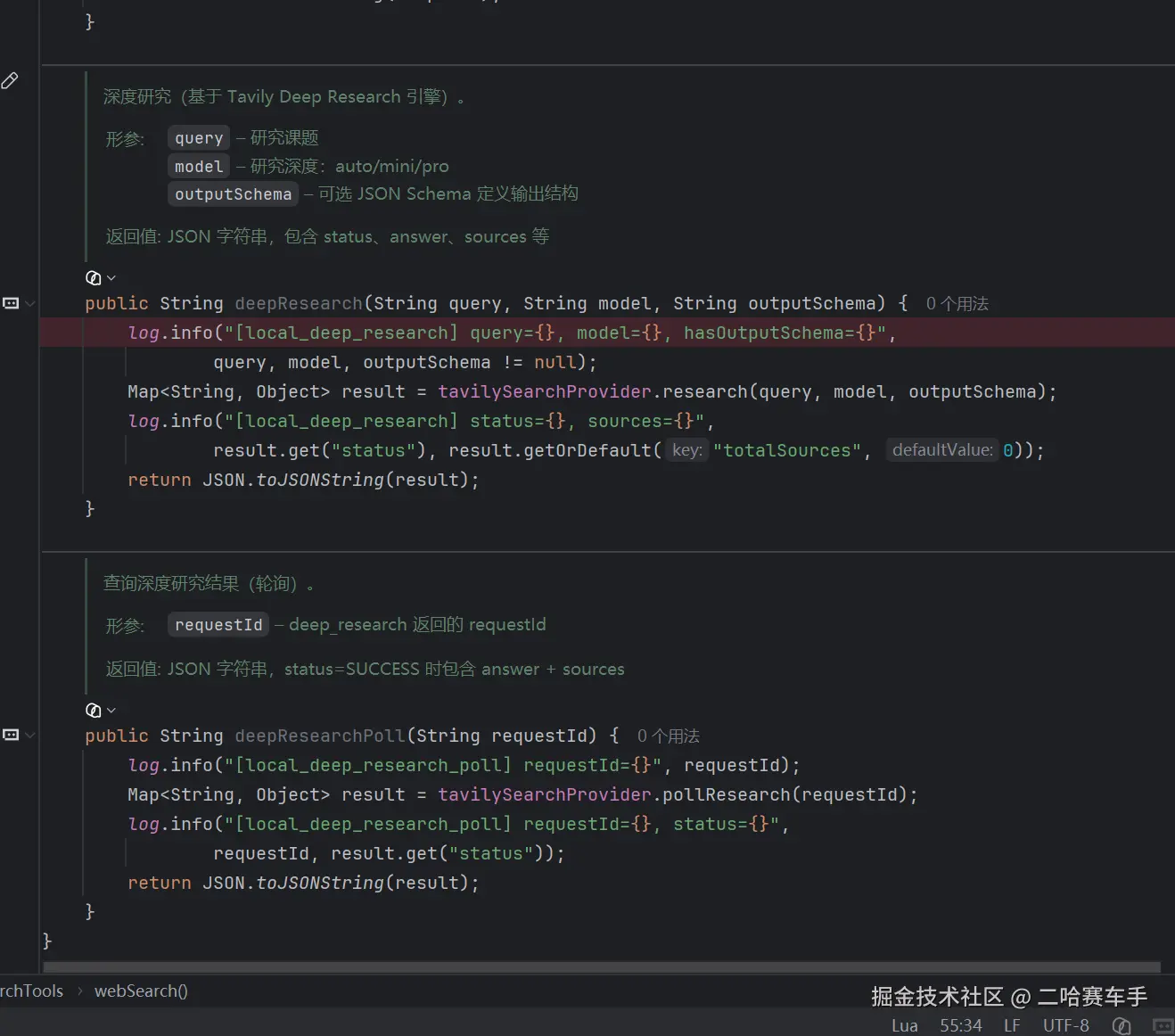Click the AI assistant icon in the status bar
This screenshot has width=1175, height=1036.
(1122, 1026)
